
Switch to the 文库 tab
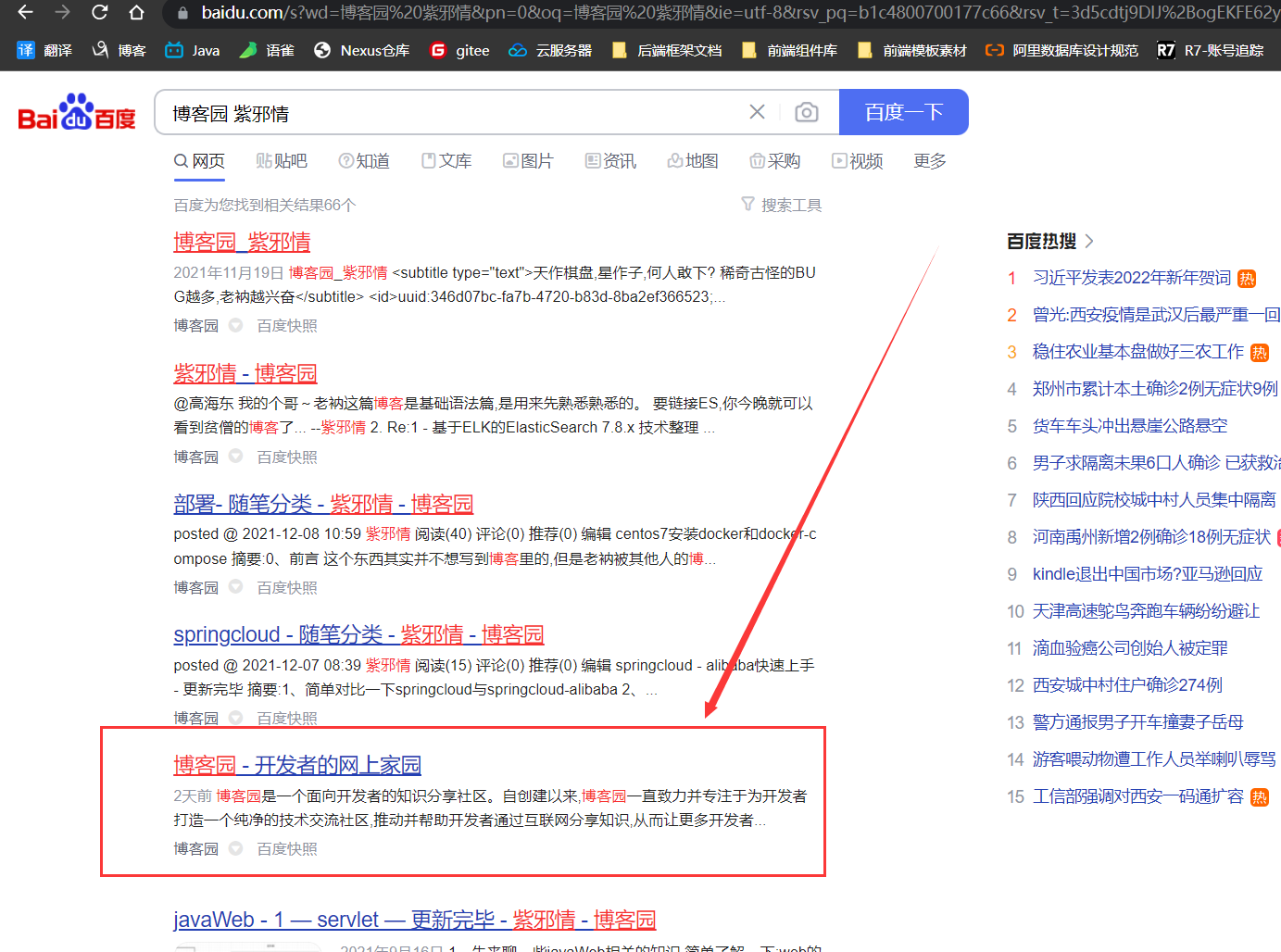click(x=446, y=161)
